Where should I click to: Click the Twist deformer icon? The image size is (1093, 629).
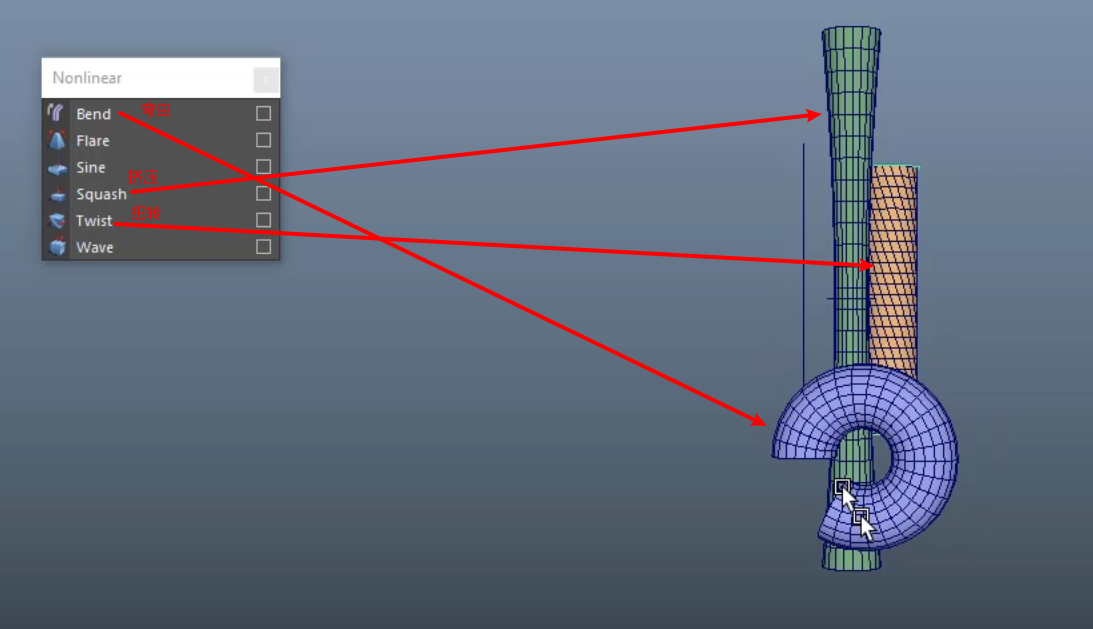click(56, 220)
